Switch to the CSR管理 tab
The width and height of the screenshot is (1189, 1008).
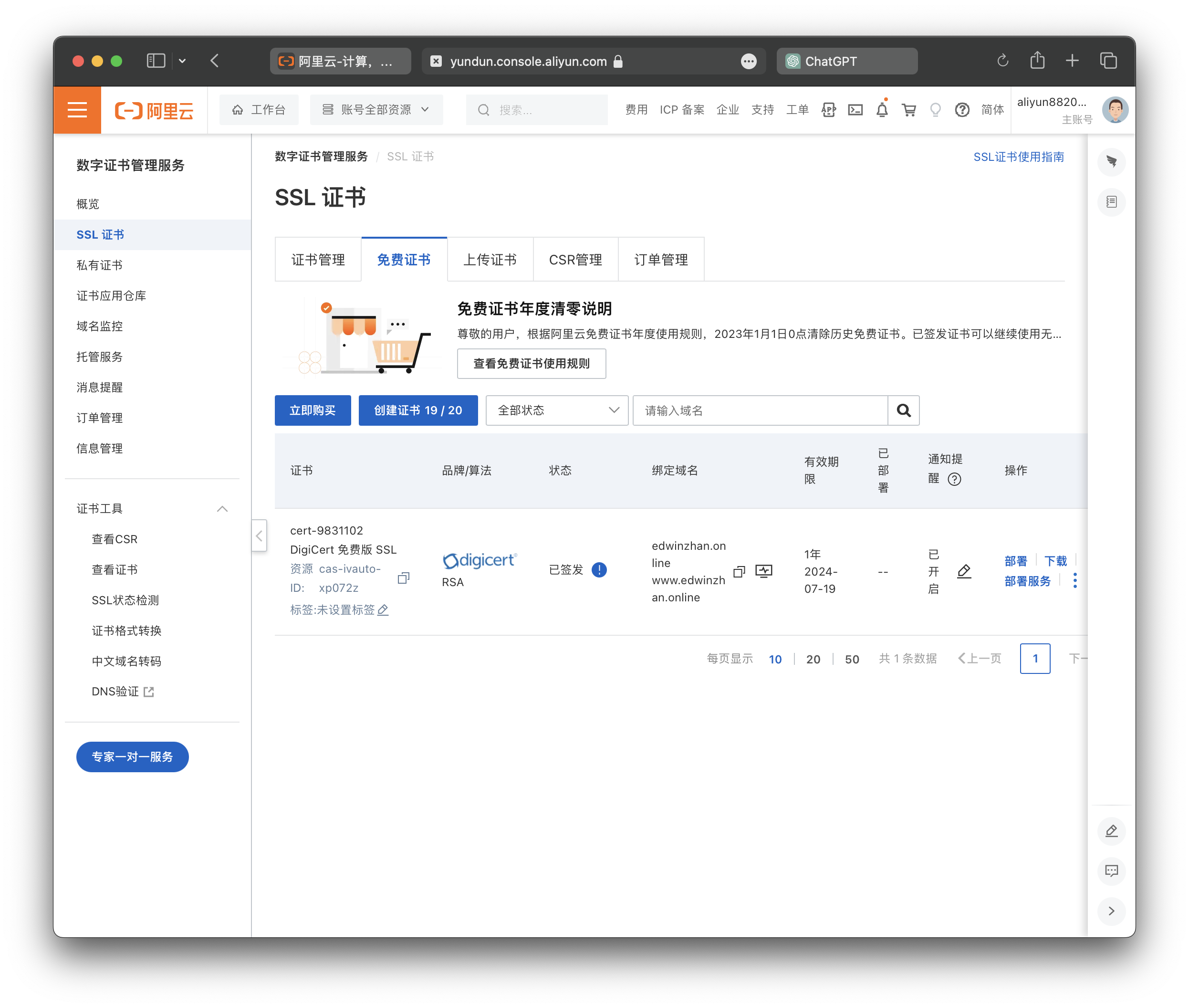click(575, 260)
